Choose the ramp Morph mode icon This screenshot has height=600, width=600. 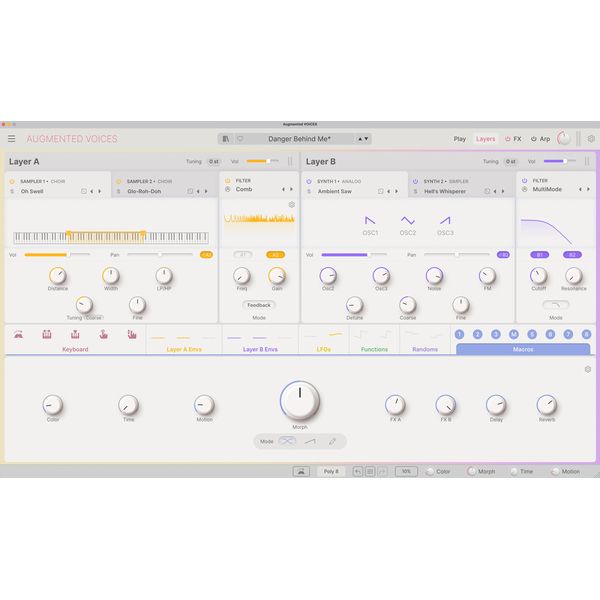[310, 442]
